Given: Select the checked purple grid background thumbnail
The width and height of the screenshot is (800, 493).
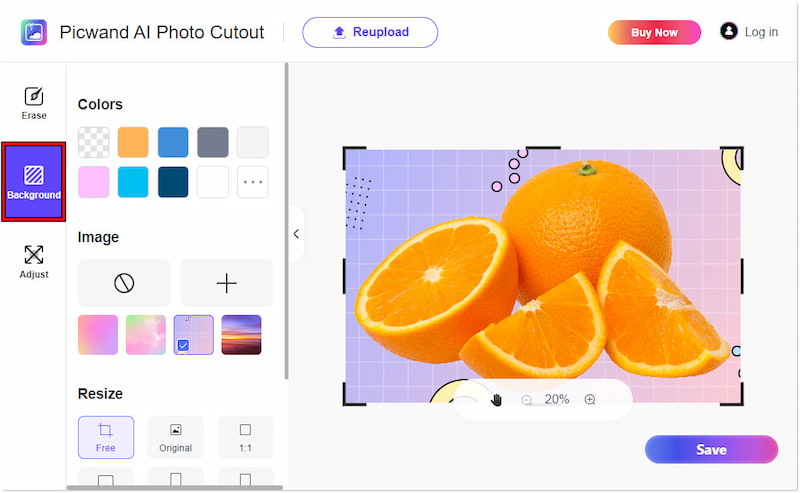Looking at the screenshot, I should (x=193, y=335).
